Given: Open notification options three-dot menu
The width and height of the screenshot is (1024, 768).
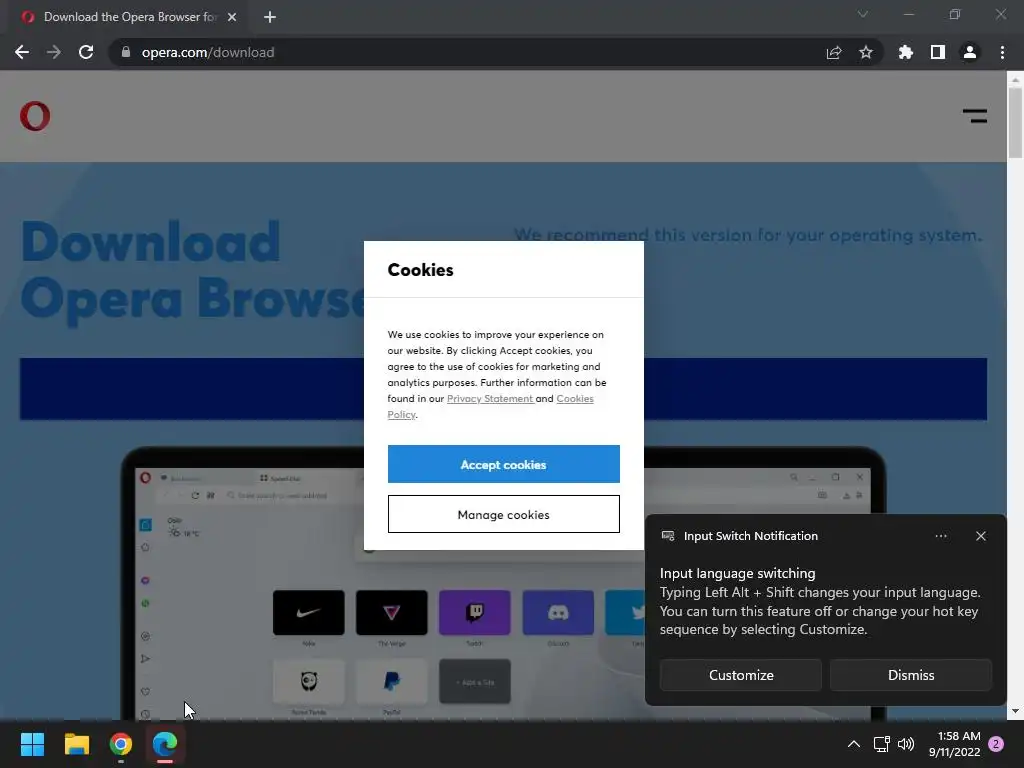Looking at the screenshot, I should pos(941,536).
